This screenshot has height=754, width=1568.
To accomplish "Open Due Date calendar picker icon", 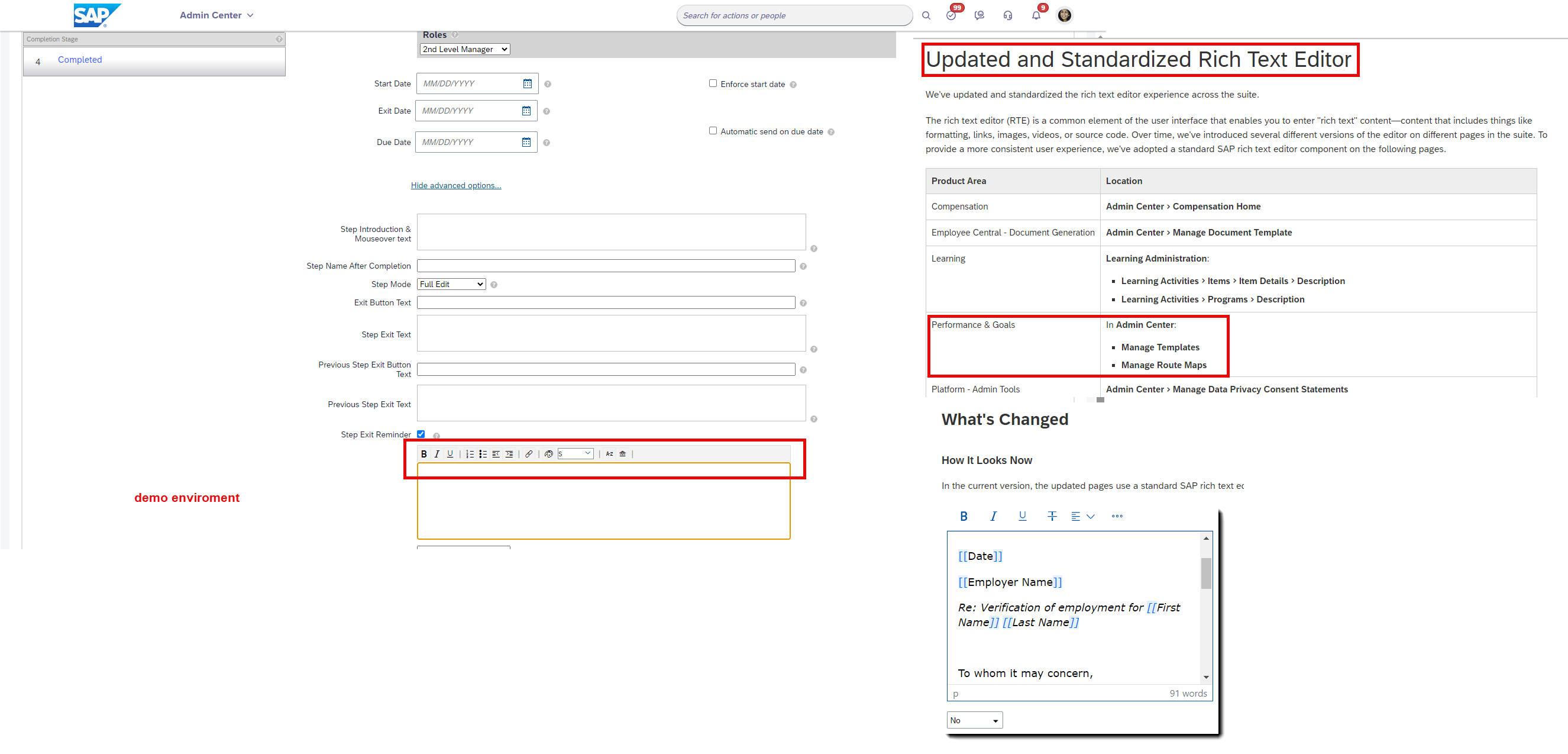I will click(526, 142).
